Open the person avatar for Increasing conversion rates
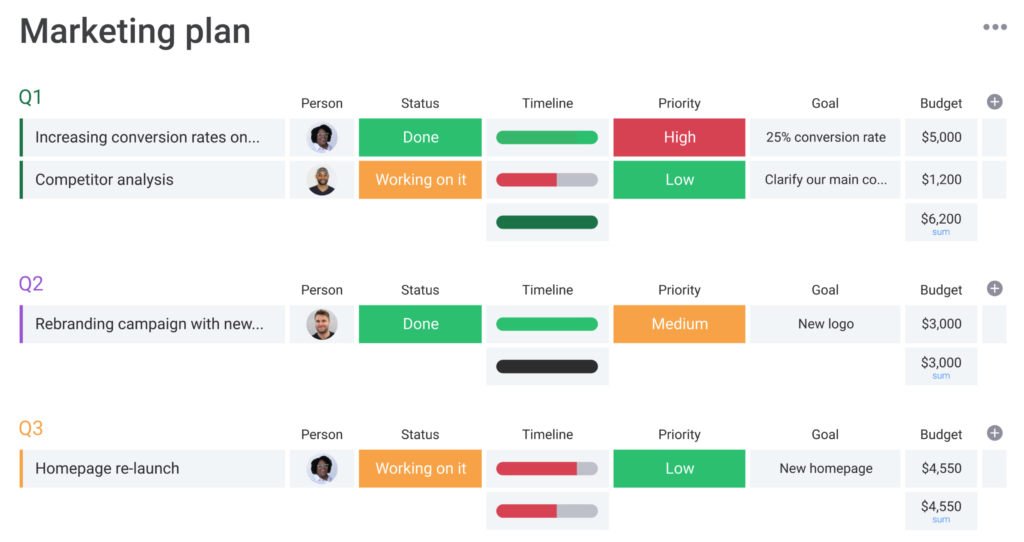The height and width of the screenshot is (542, 1024). (x=321, y=137)
